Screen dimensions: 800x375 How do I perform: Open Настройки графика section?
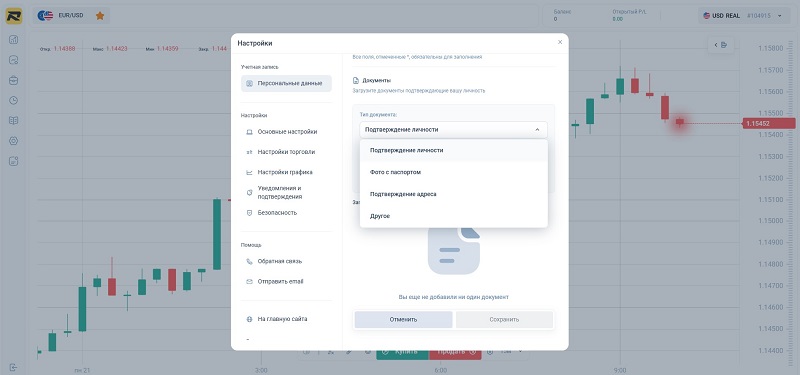[x=286, y=172]
